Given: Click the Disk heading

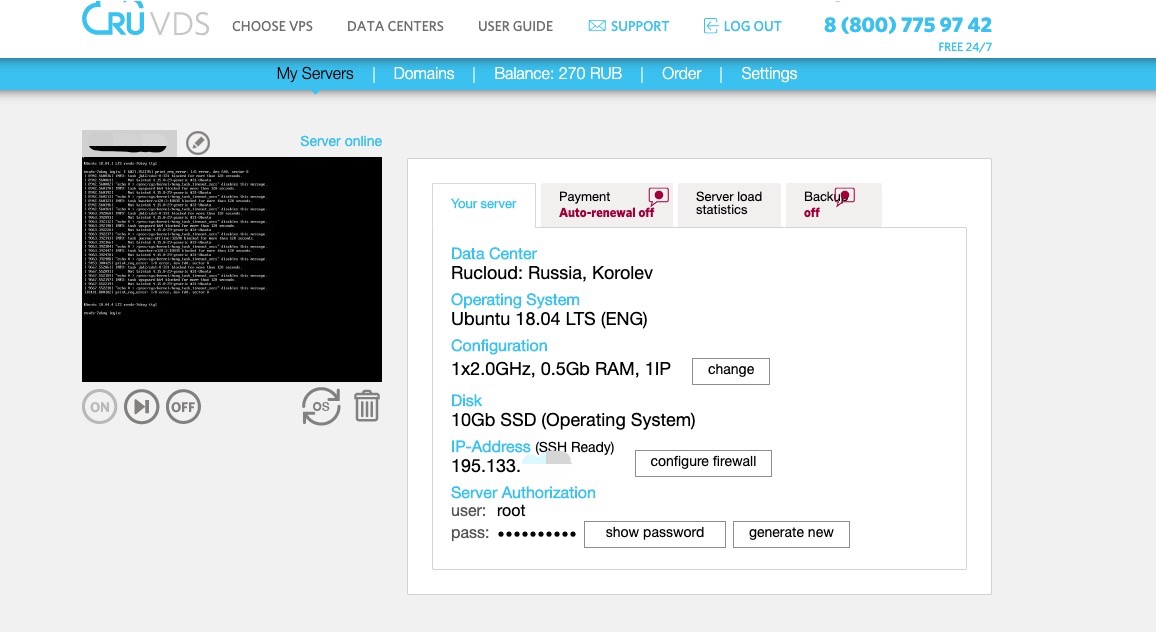Looking at the screenshot, I should click(467, 400).
